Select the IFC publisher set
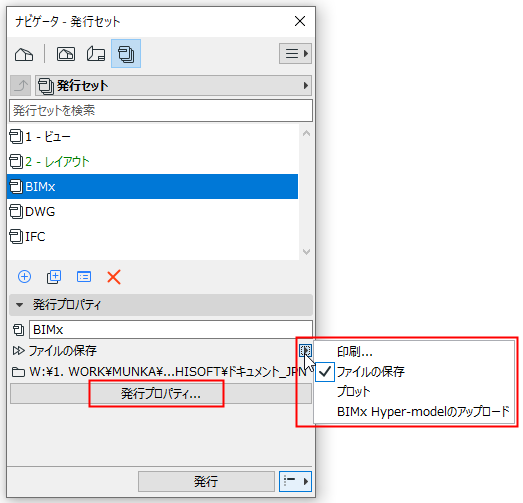Image resolution: width=523 pixels, height=503 pixels. point(152,236)
